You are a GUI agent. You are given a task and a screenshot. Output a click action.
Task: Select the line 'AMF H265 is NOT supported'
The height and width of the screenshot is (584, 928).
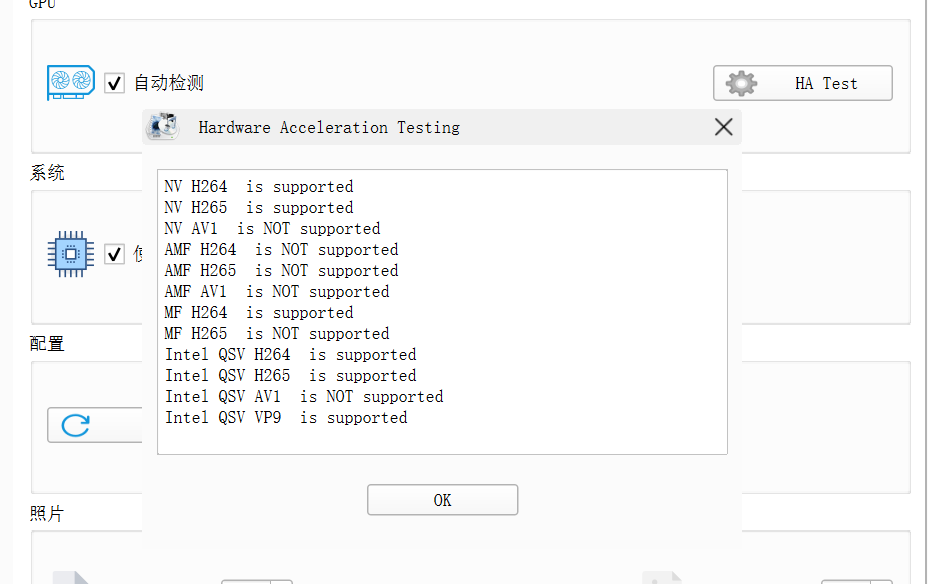coord(281,271)
